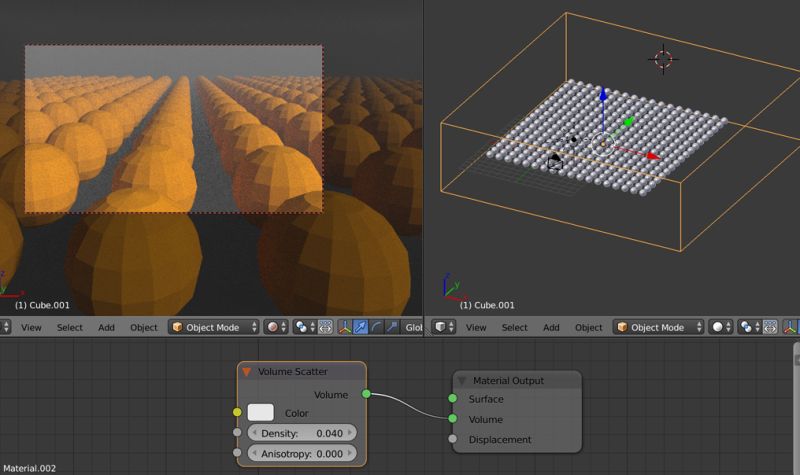Toggle 3D manipulator widget in left viewport
Image resolution: width=800 pixels, height=475 pixels.
point(345,327)
